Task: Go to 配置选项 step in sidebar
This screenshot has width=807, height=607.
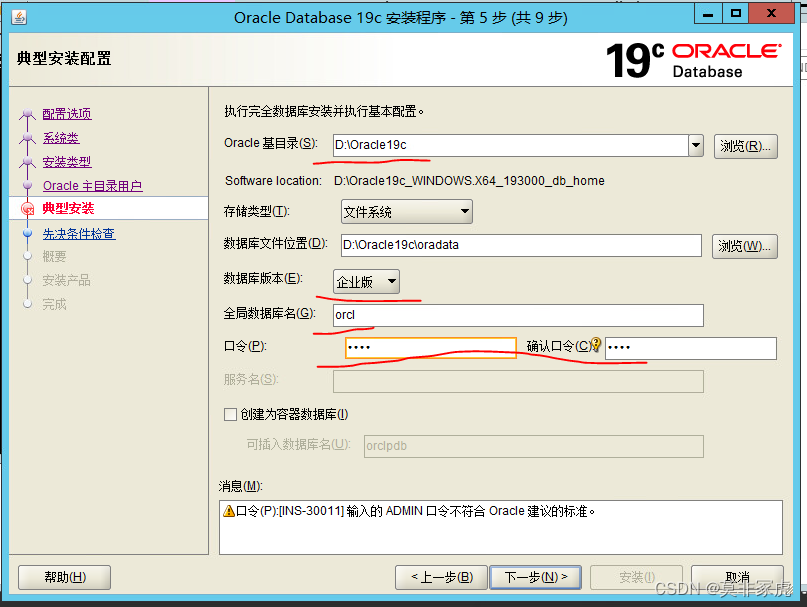Action: tap(67, 114)
